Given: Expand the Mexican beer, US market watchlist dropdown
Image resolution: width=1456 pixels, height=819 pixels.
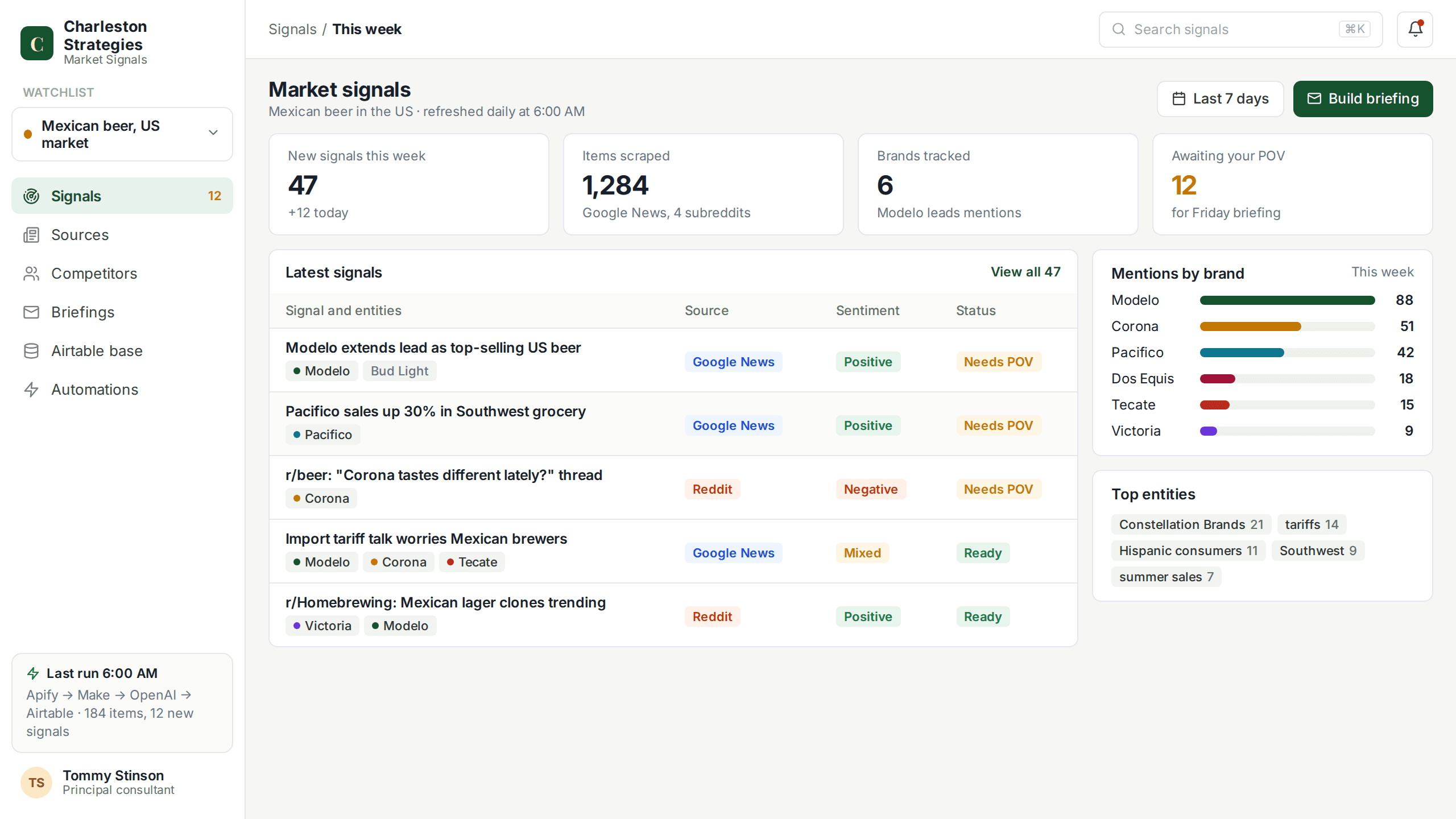Looking at the screenshot, I should coord(122,134).
